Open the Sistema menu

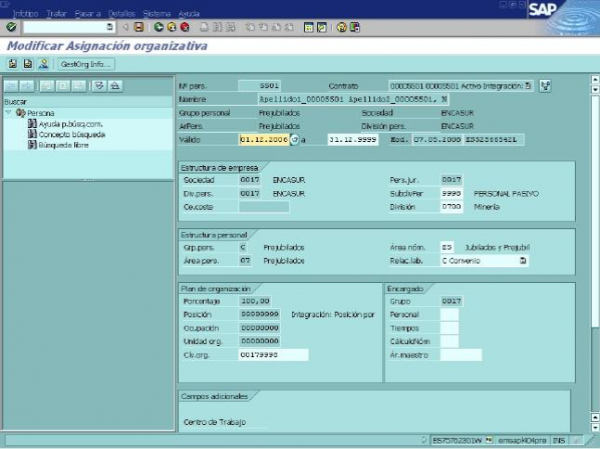tap(157, 13)
